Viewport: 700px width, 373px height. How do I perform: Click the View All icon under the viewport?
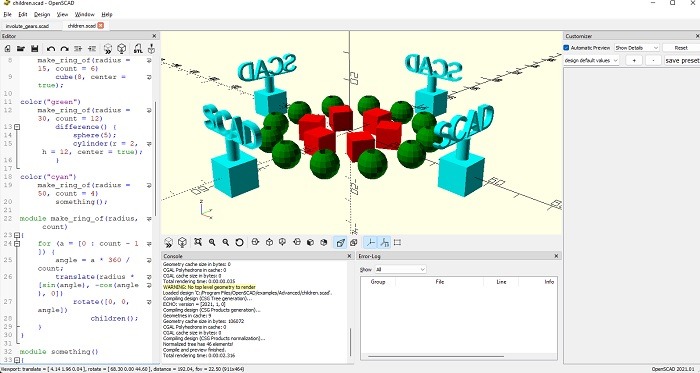[x=198, y=242]
